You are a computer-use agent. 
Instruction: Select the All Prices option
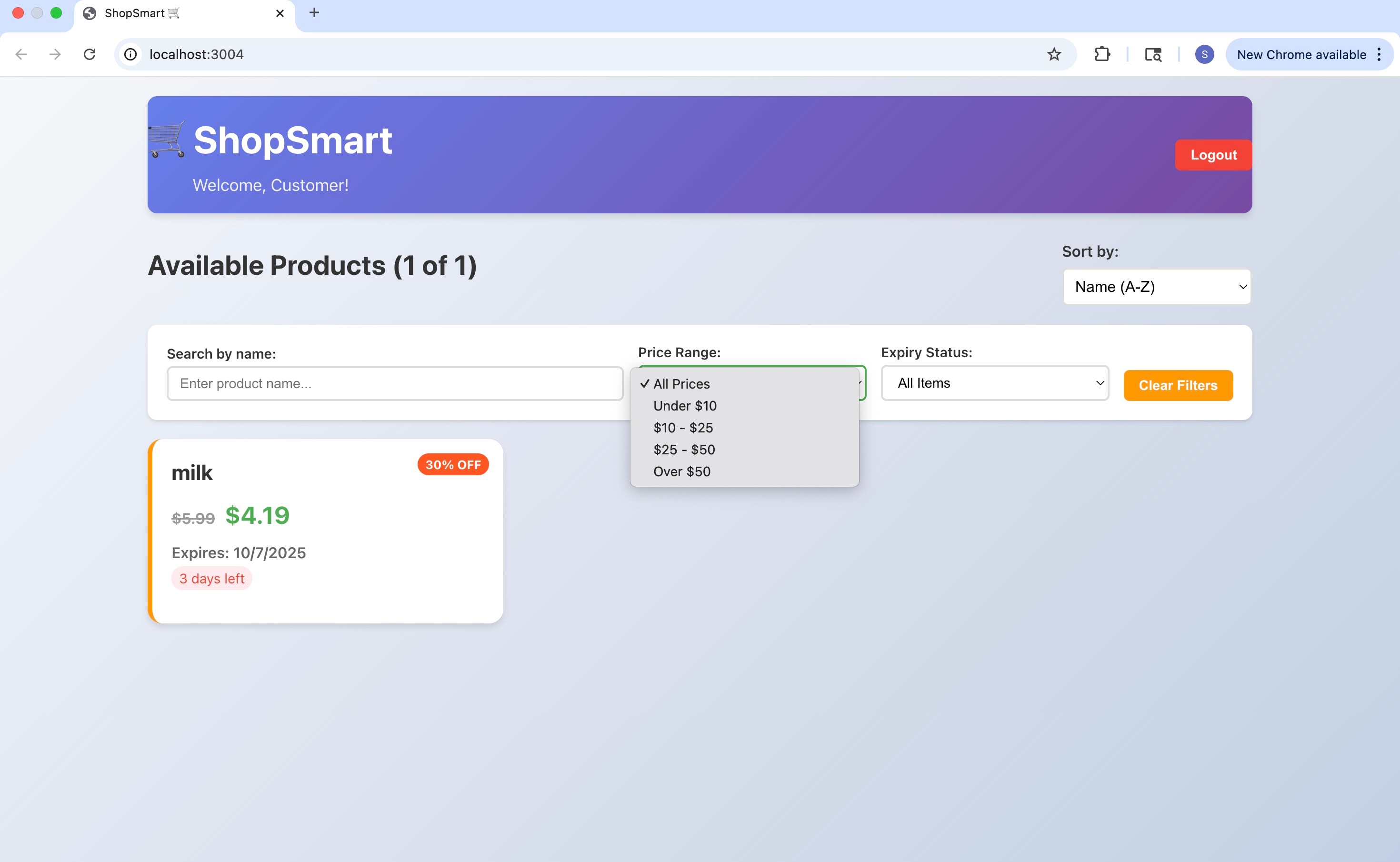coord(681,384)
